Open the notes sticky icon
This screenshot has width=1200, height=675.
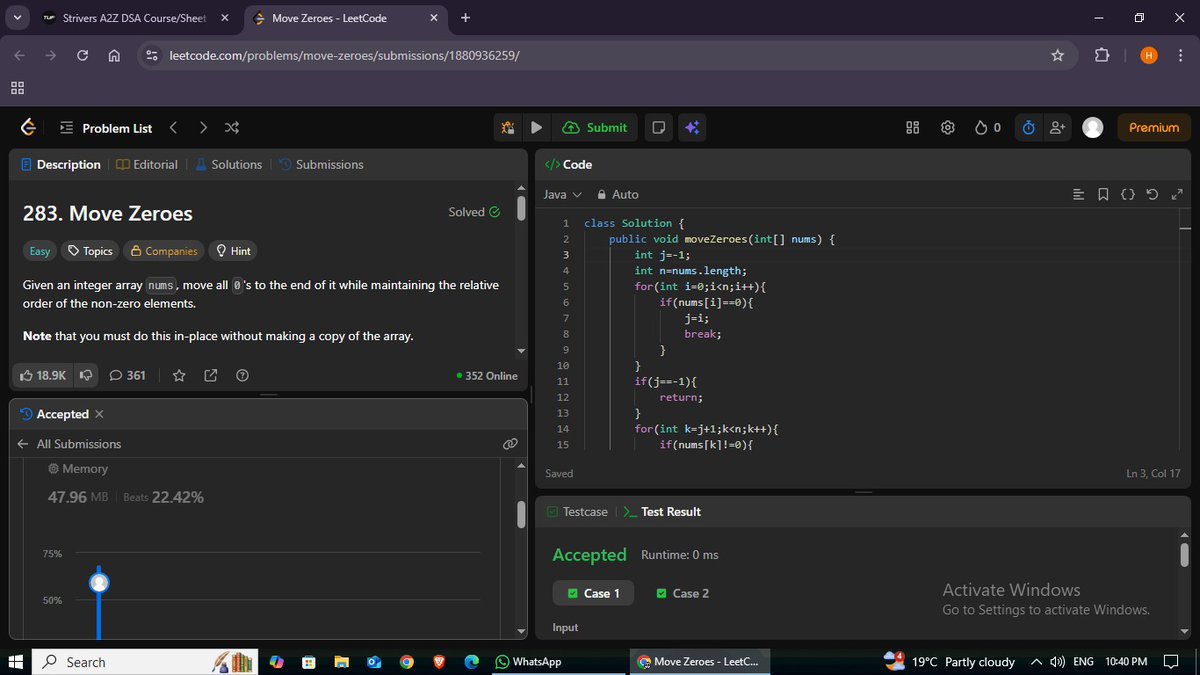coord(658,127)
